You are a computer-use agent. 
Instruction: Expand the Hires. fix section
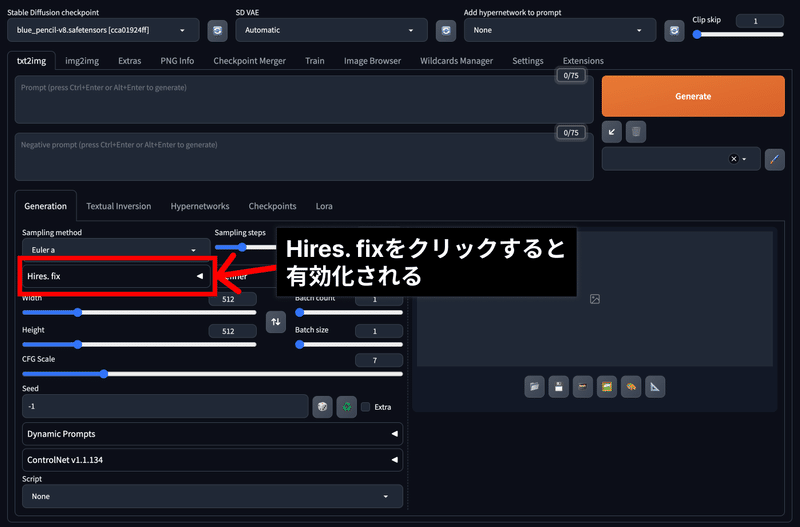115,276
